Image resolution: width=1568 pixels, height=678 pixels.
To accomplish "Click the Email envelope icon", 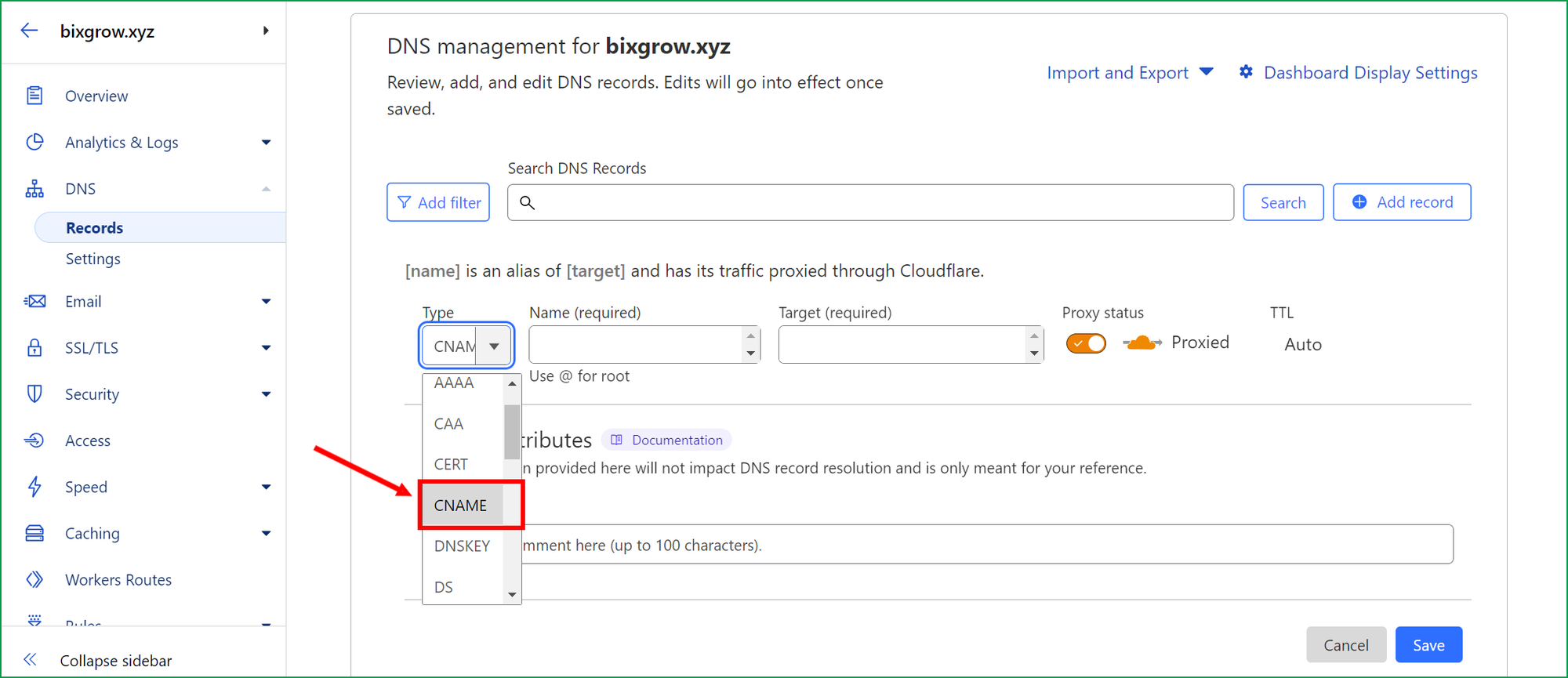I will (x=34, y=301).
